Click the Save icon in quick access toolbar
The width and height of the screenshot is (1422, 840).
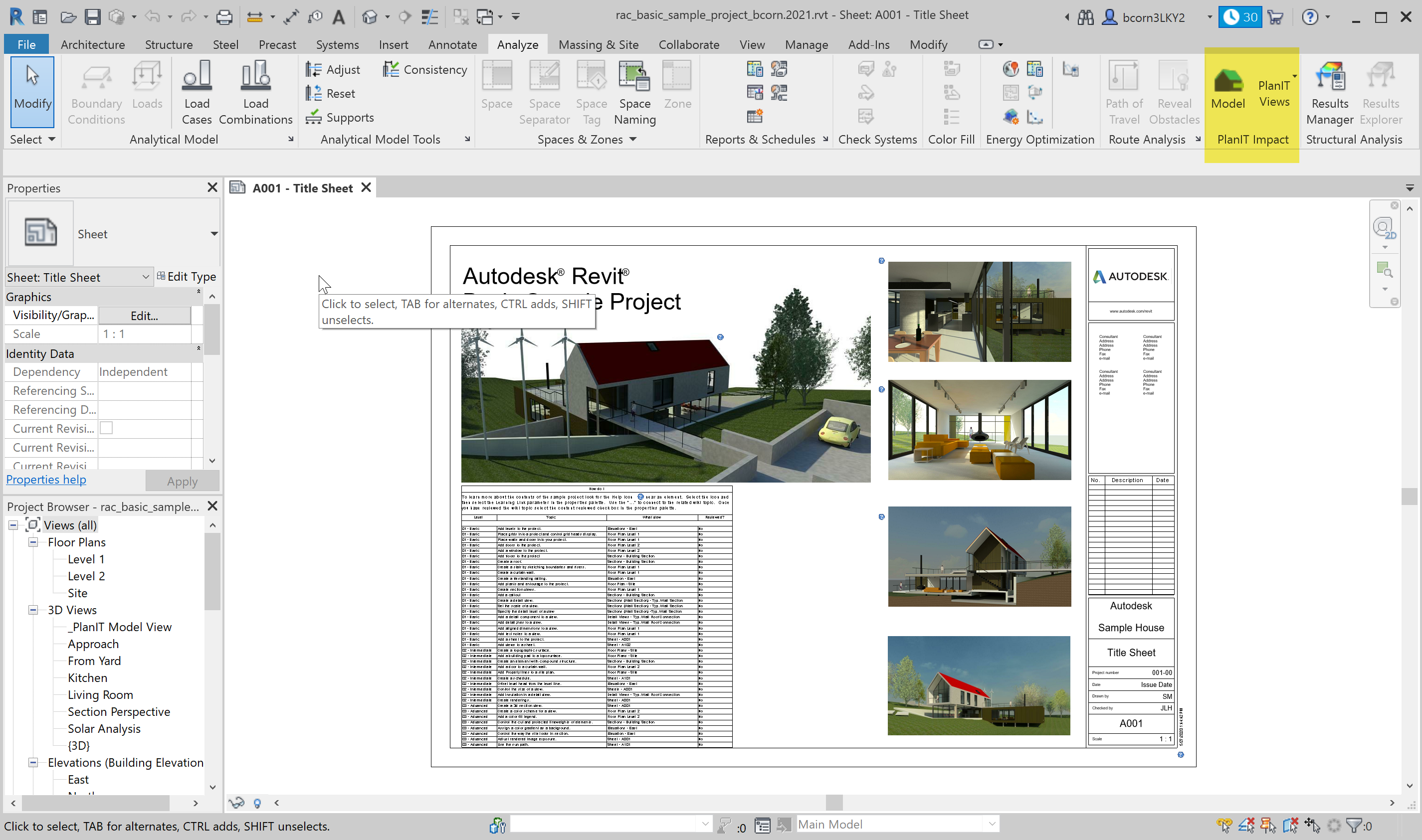click(x=93, y=17)
